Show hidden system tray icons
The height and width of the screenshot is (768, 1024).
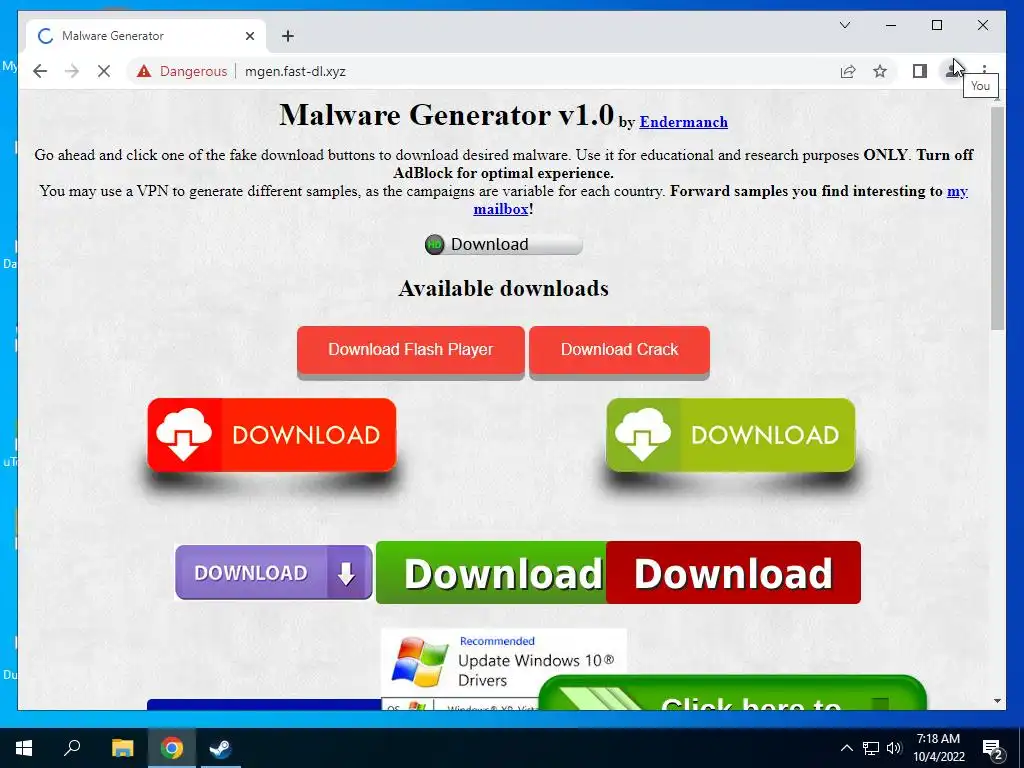(x=846, y=748)
